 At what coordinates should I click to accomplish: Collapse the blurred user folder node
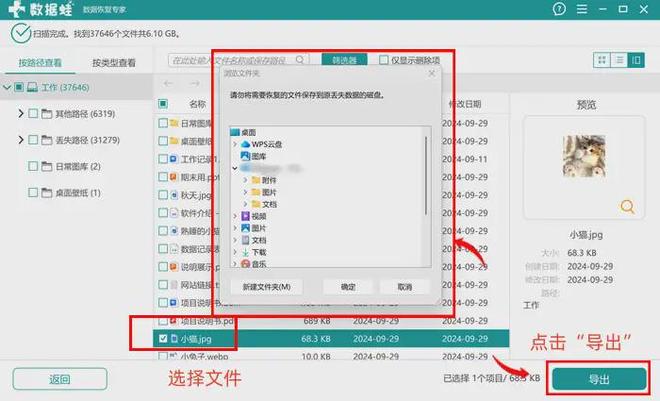point(235,168)
